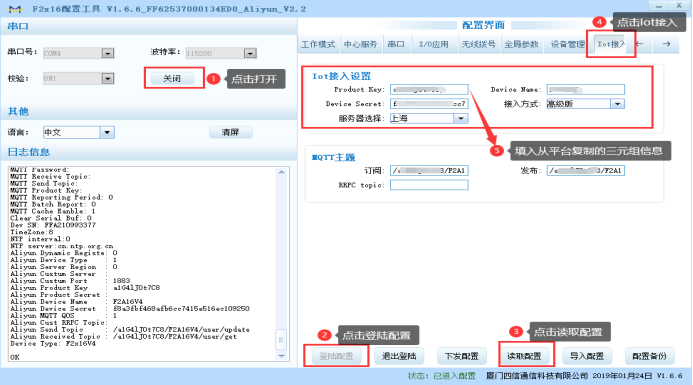Click the right arrow tab scroll icon
This screenshot has height=385, width=693.
666,44
